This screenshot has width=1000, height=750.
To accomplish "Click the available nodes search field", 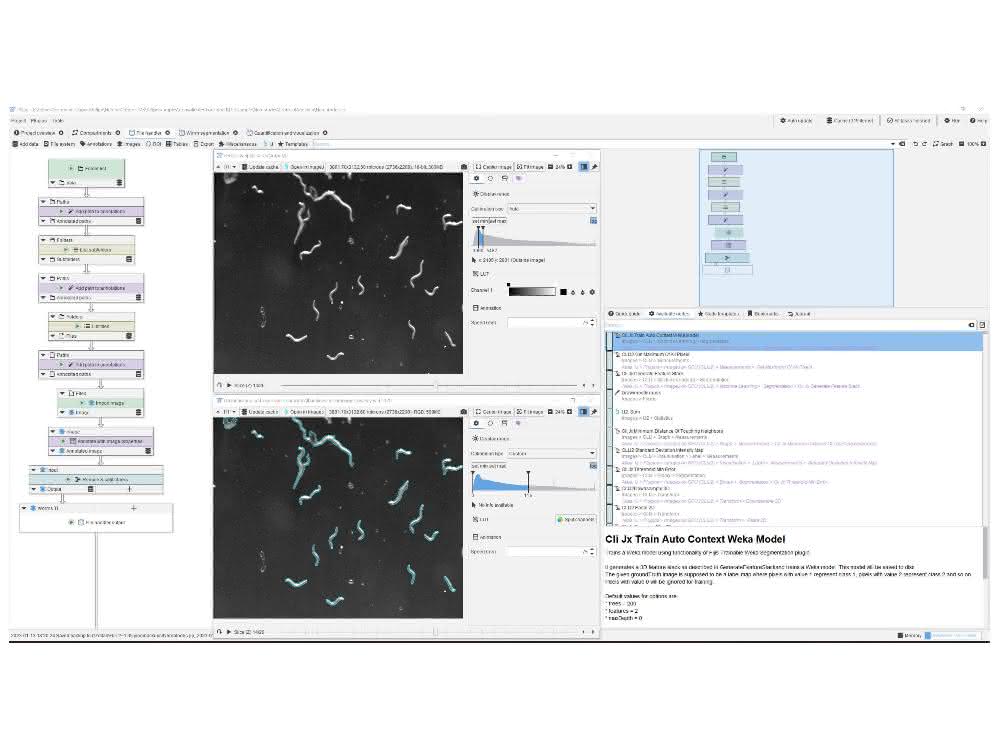I will tap(786, 325).
